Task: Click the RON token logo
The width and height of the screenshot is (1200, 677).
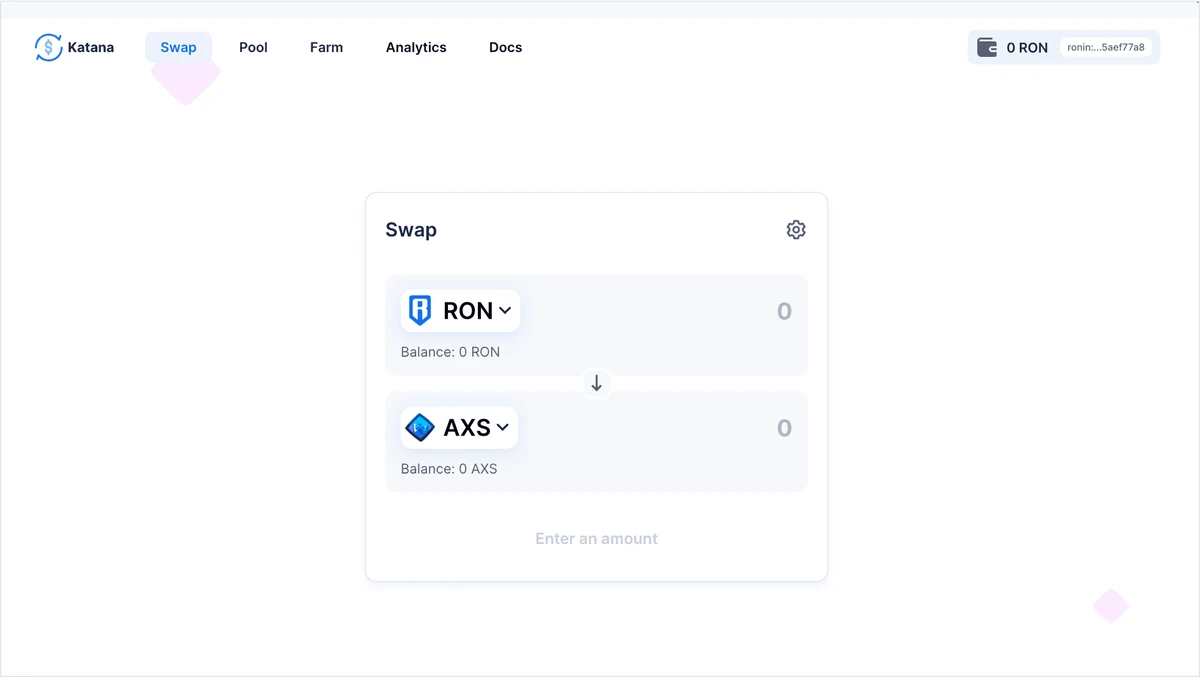Action: click(420, 311)
